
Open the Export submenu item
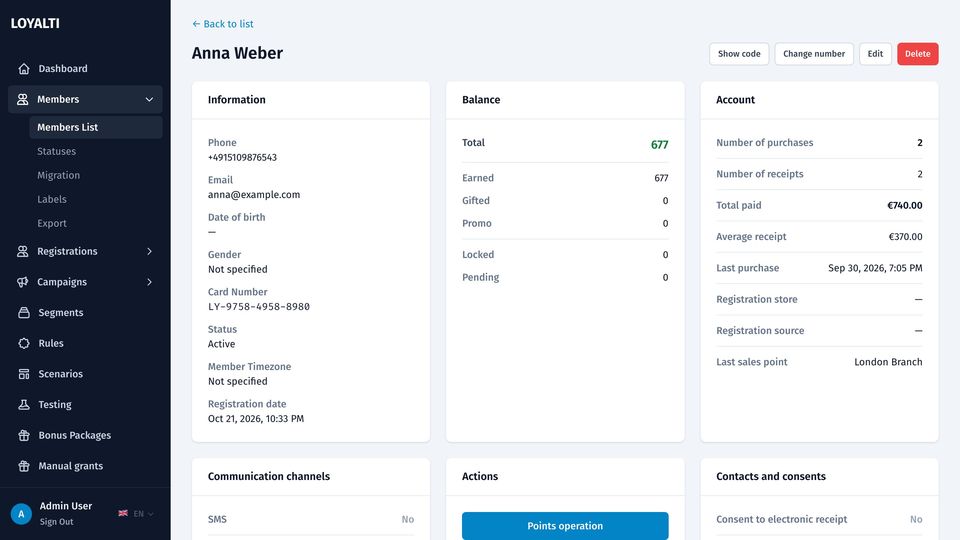tap(51, 223)
